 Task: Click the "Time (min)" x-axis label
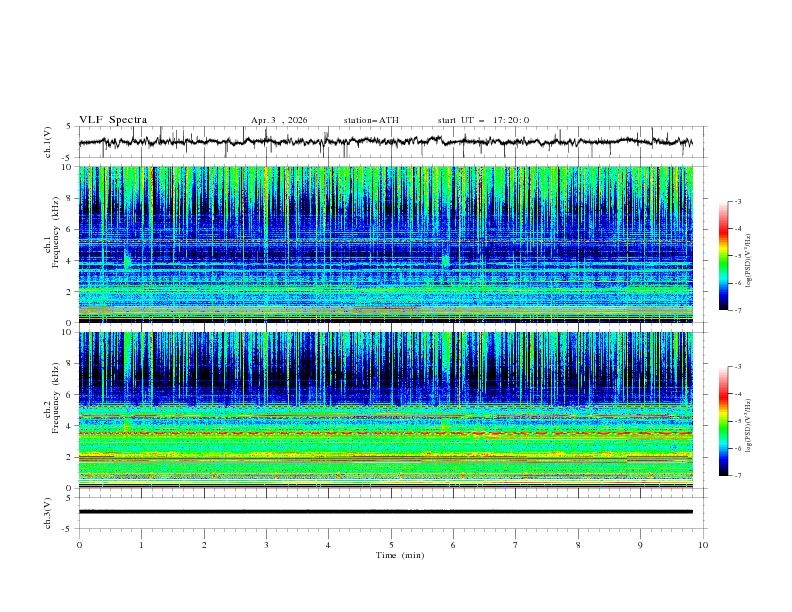(x=400, y=555)
